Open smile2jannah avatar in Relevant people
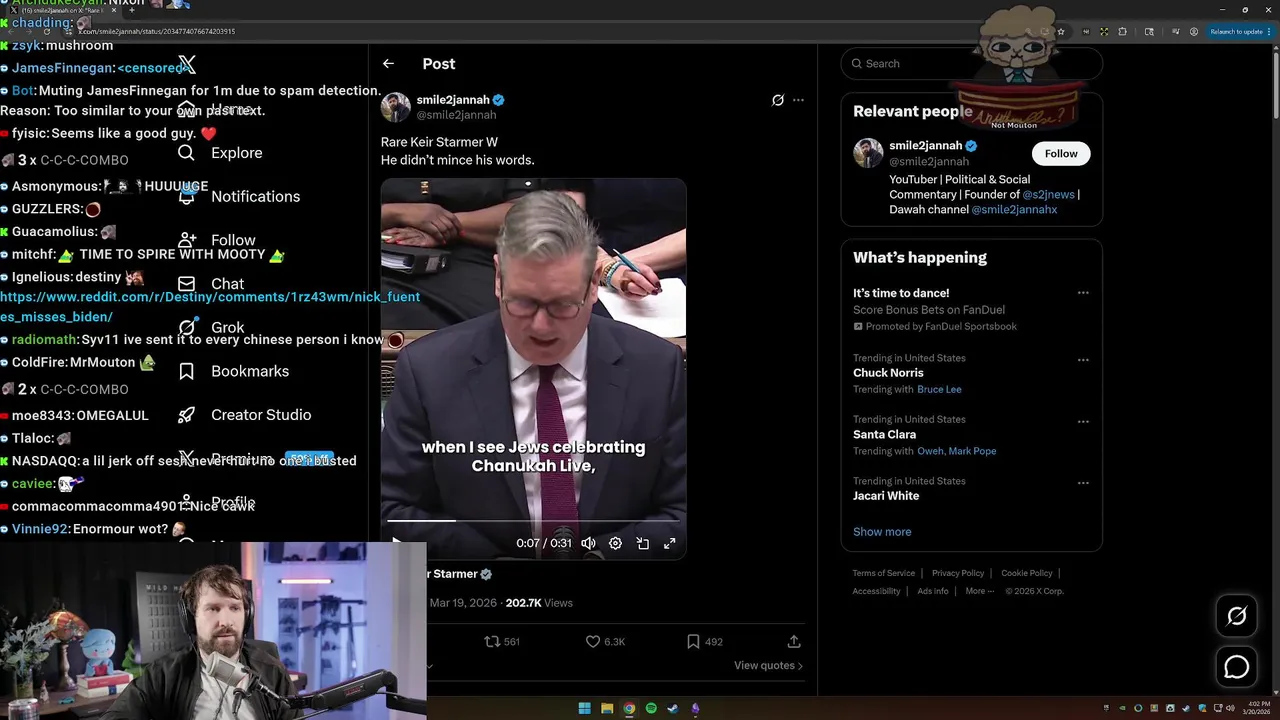The height and width of the screenshot is (720, 1280). 868,153
